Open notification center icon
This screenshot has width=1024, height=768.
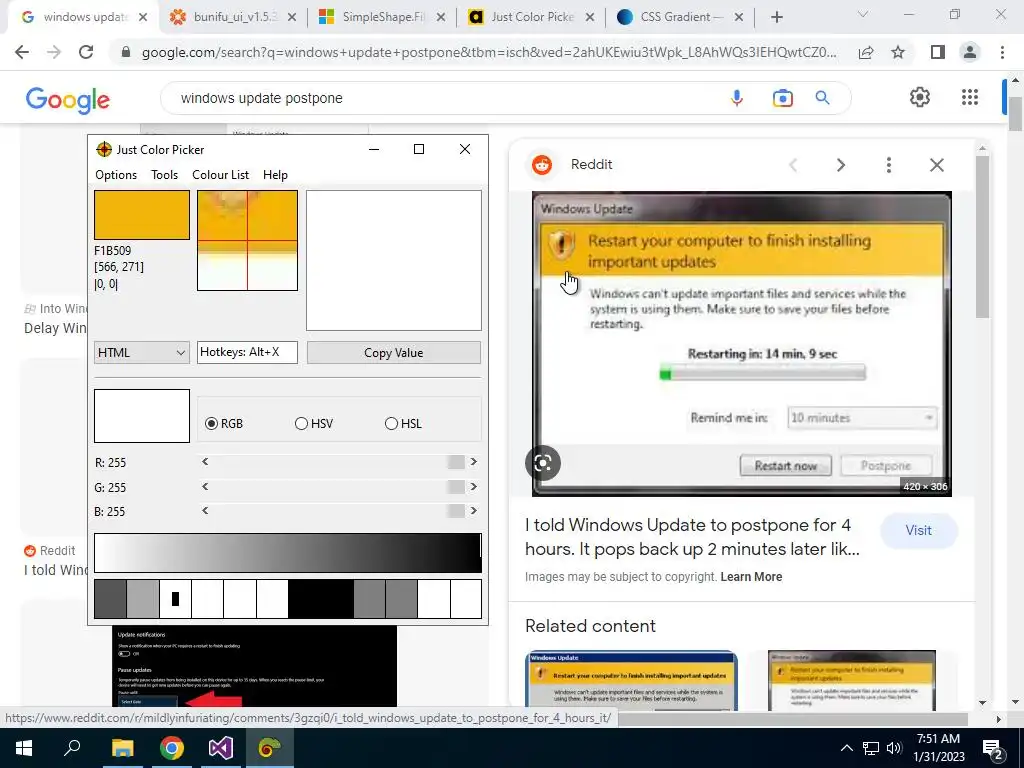(x=993, y=748)
